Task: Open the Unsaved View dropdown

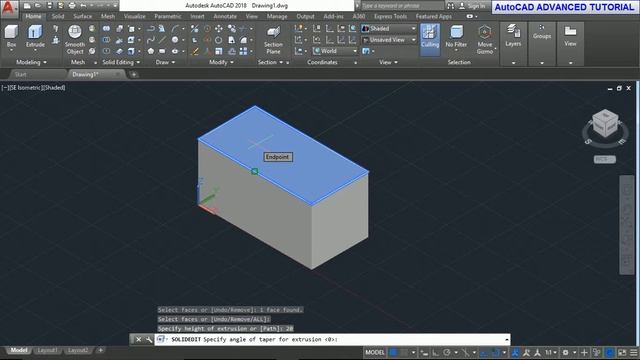Action: [389, 40]
